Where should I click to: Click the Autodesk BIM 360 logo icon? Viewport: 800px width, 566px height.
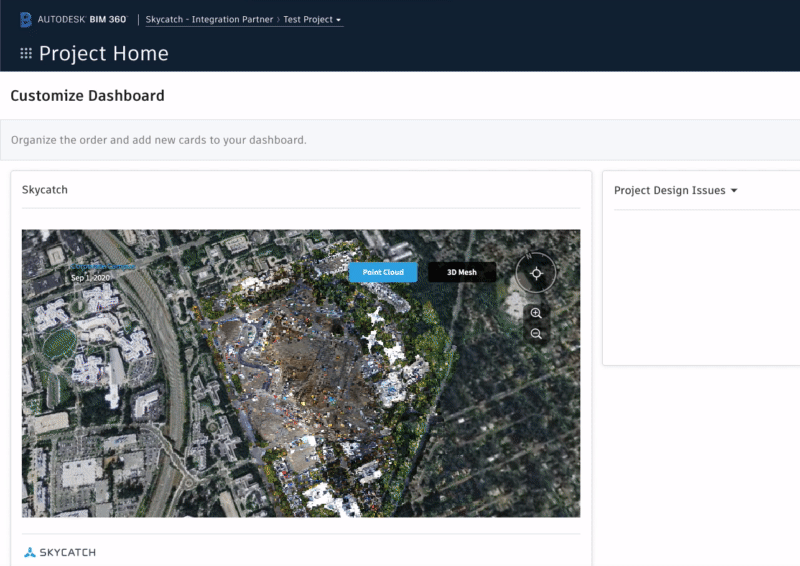[25, 20]
